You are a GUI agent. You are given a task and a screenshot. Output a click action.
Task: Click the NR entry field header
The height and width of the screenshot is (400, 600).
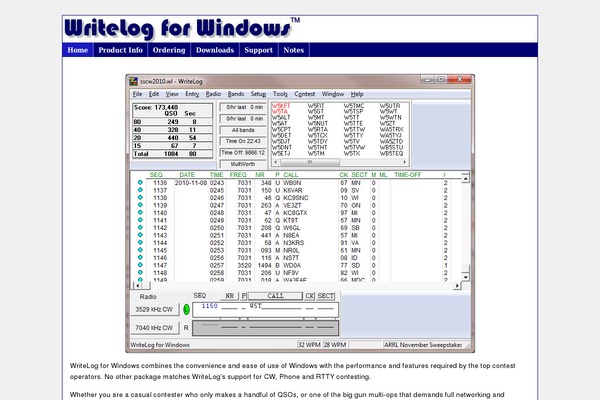point(230,296)
